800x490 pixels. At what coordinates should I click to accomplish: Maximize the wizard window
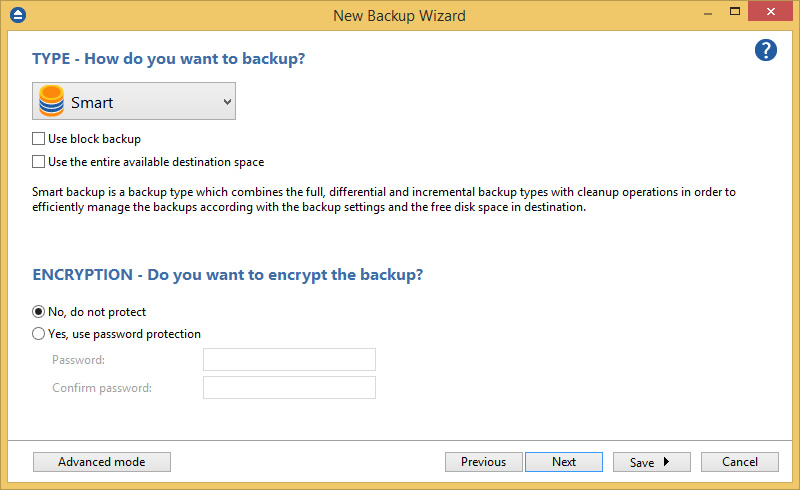(735, 13)
